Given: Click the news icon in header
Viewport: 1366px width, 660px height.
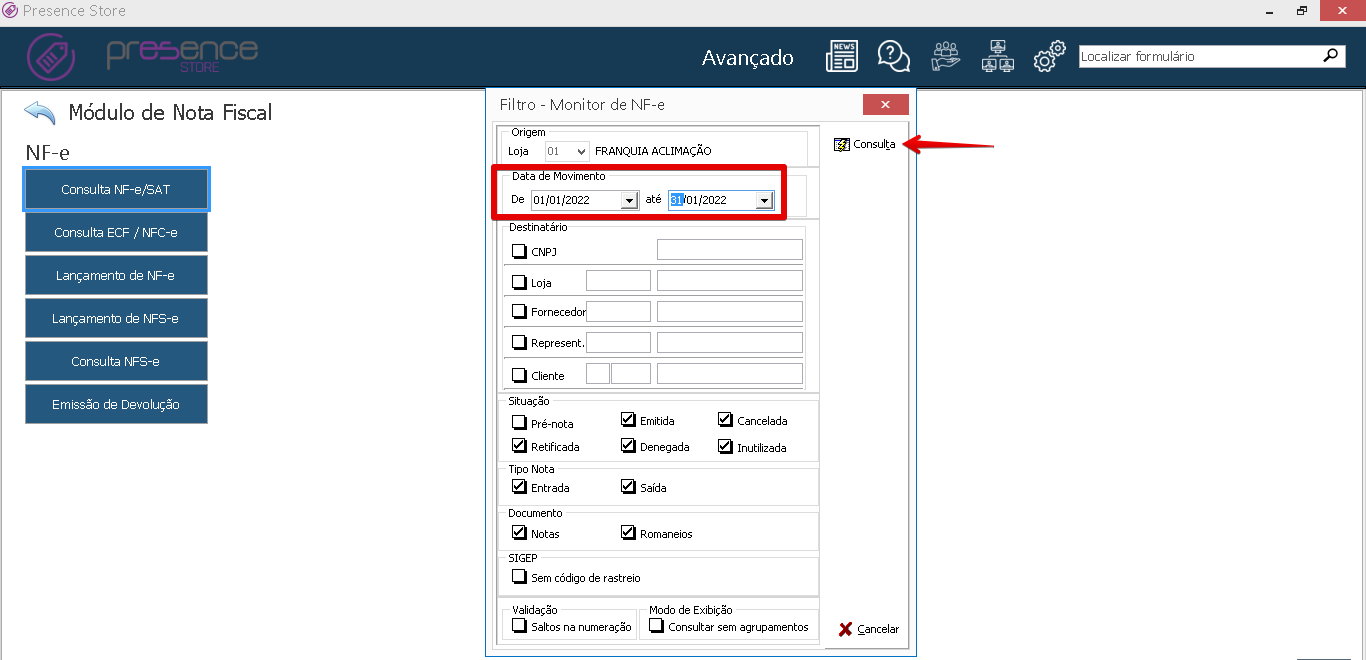Looking at the screenshot, I should pyautogui.click(x=841, y=57).
